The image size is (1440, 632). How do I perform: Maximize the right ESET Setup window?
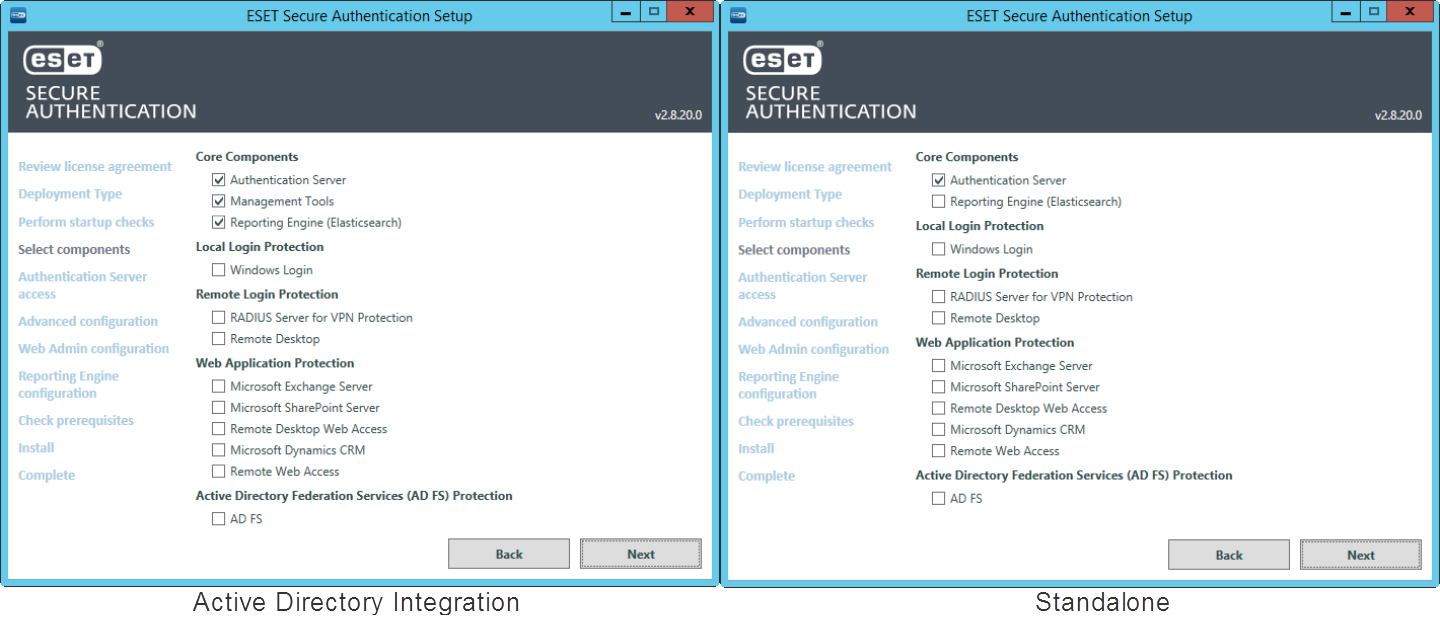(x=1374, y=12)
